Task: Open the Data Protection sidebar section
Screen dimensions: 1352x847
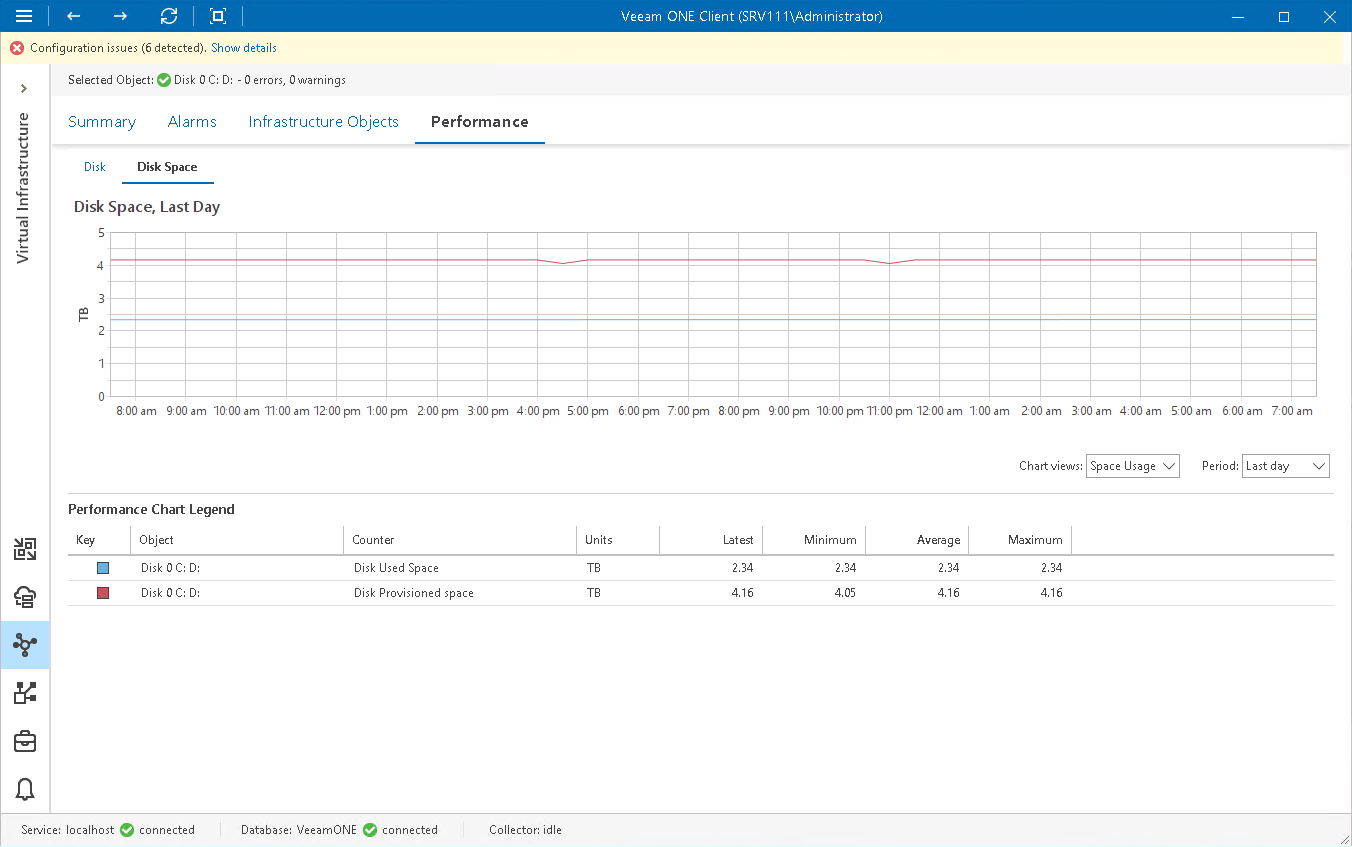Action: (25, 548)
